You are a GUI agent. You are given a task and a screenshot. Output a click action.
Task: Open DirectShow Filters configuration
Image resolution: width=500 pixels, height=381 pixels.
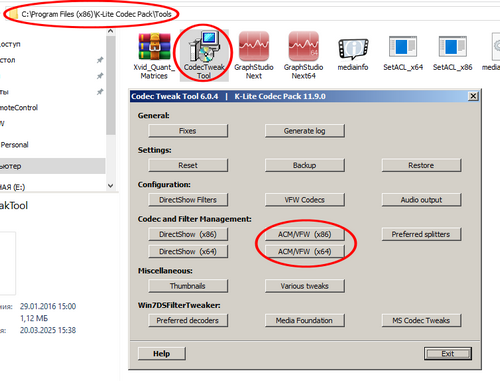(188, 200)
